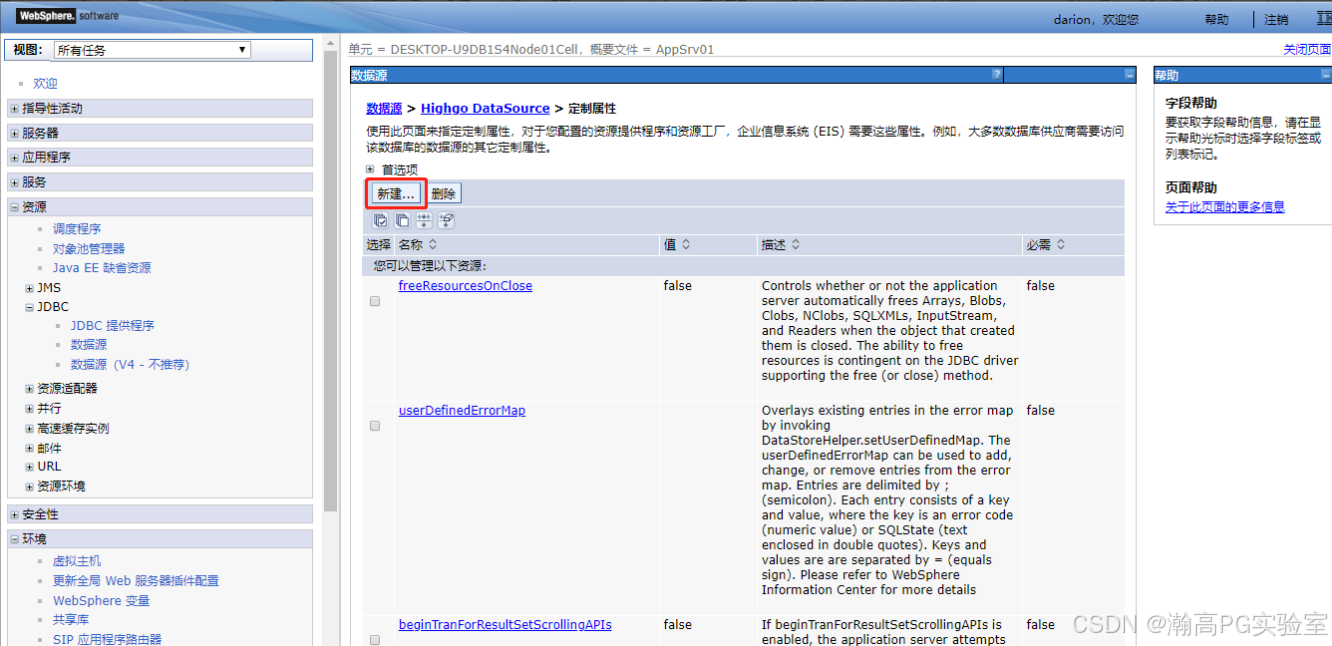This screenshot has height=646, width=1332.
Task: Open 欢迎 link in navigation
Action: [x=45, y=84]
